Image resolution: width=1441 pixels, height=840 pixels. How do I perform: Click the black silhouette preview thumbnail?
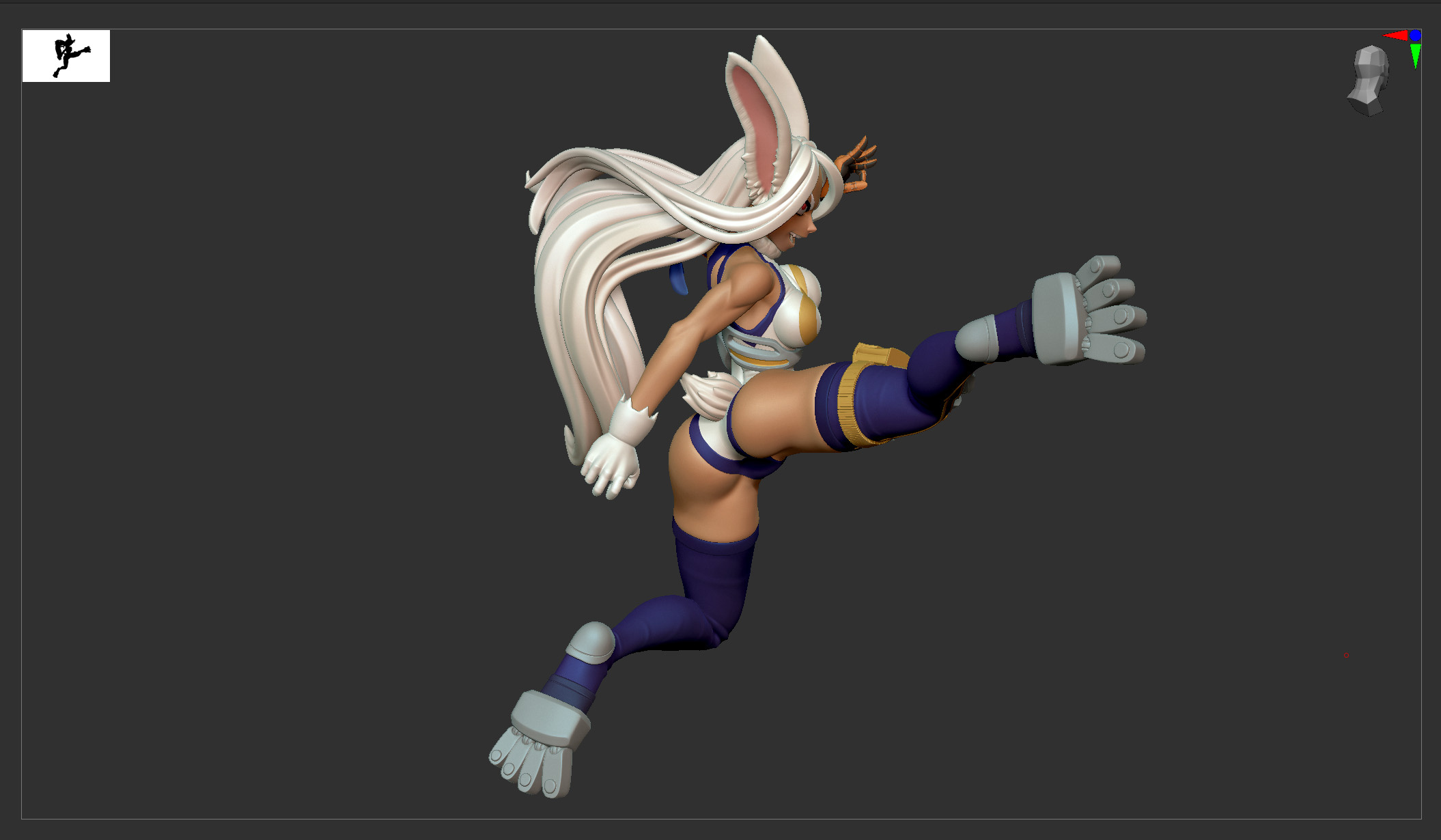(x=66, y=56)
